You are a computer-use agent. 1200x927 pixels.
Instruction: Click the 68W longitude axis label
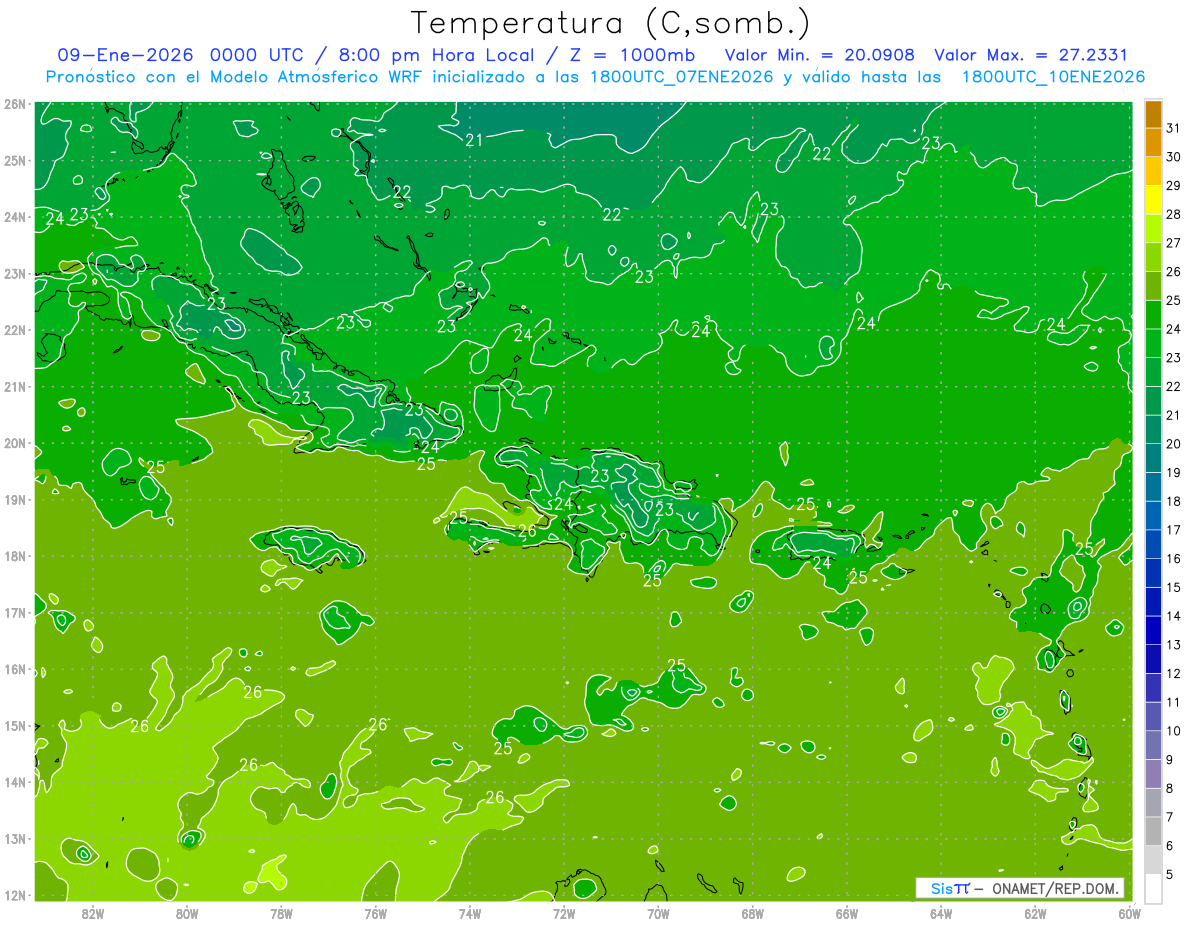click(753, 913)
